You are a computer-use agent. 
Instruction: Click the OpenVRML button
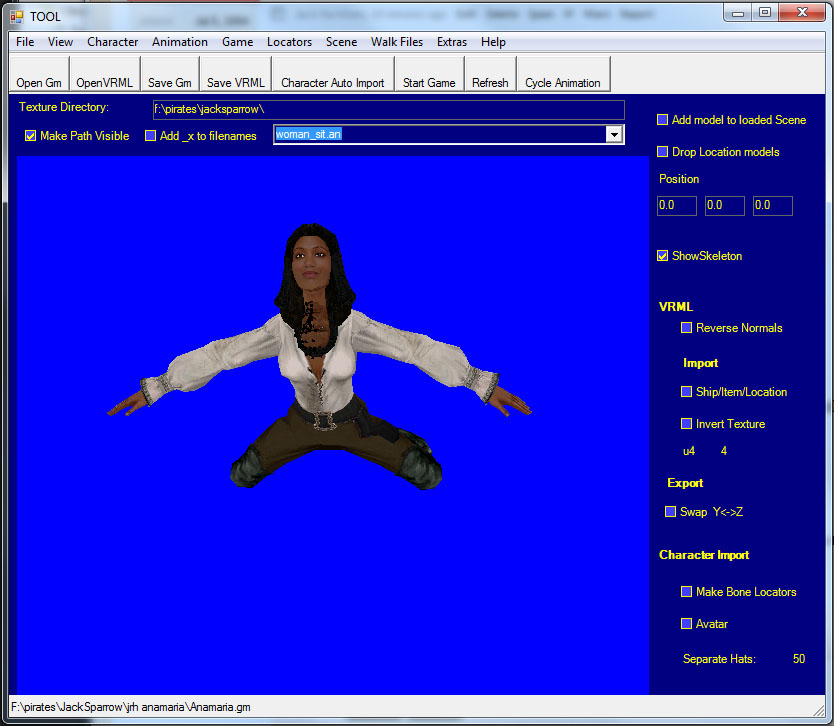click(x=104, y=74)
